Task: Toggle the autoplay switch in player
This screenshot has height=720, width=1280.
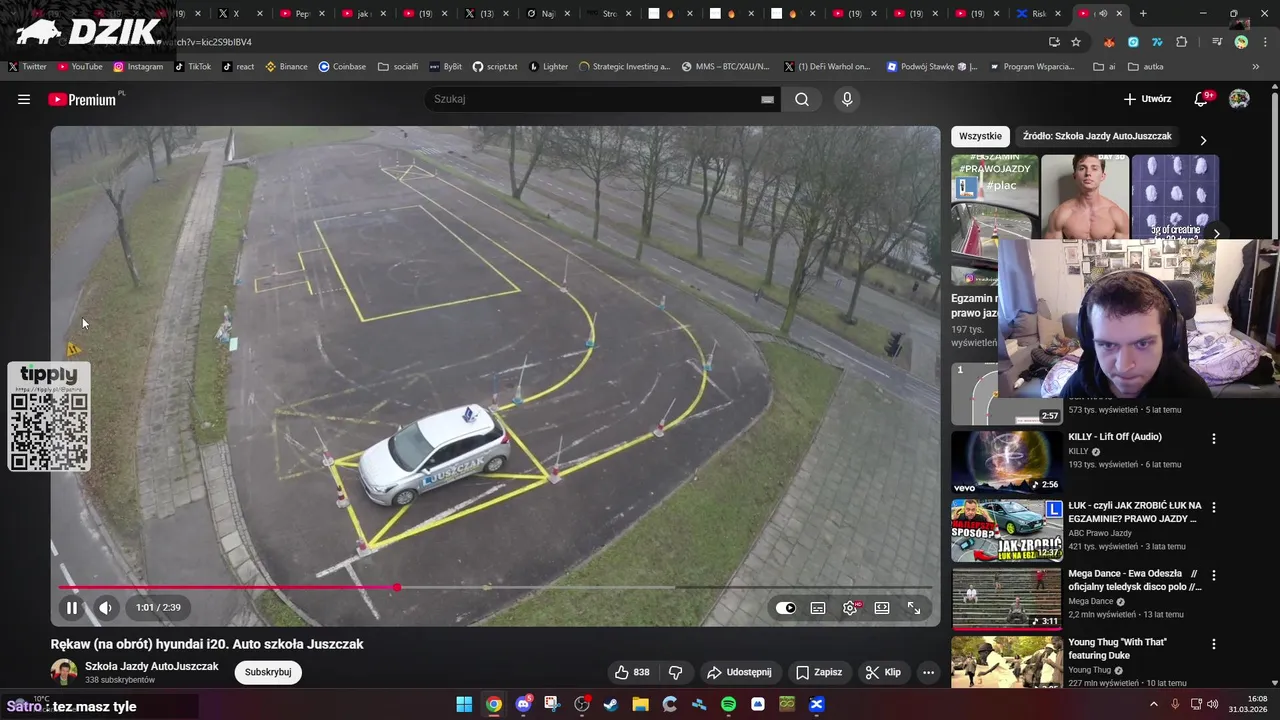Action: 786,607
